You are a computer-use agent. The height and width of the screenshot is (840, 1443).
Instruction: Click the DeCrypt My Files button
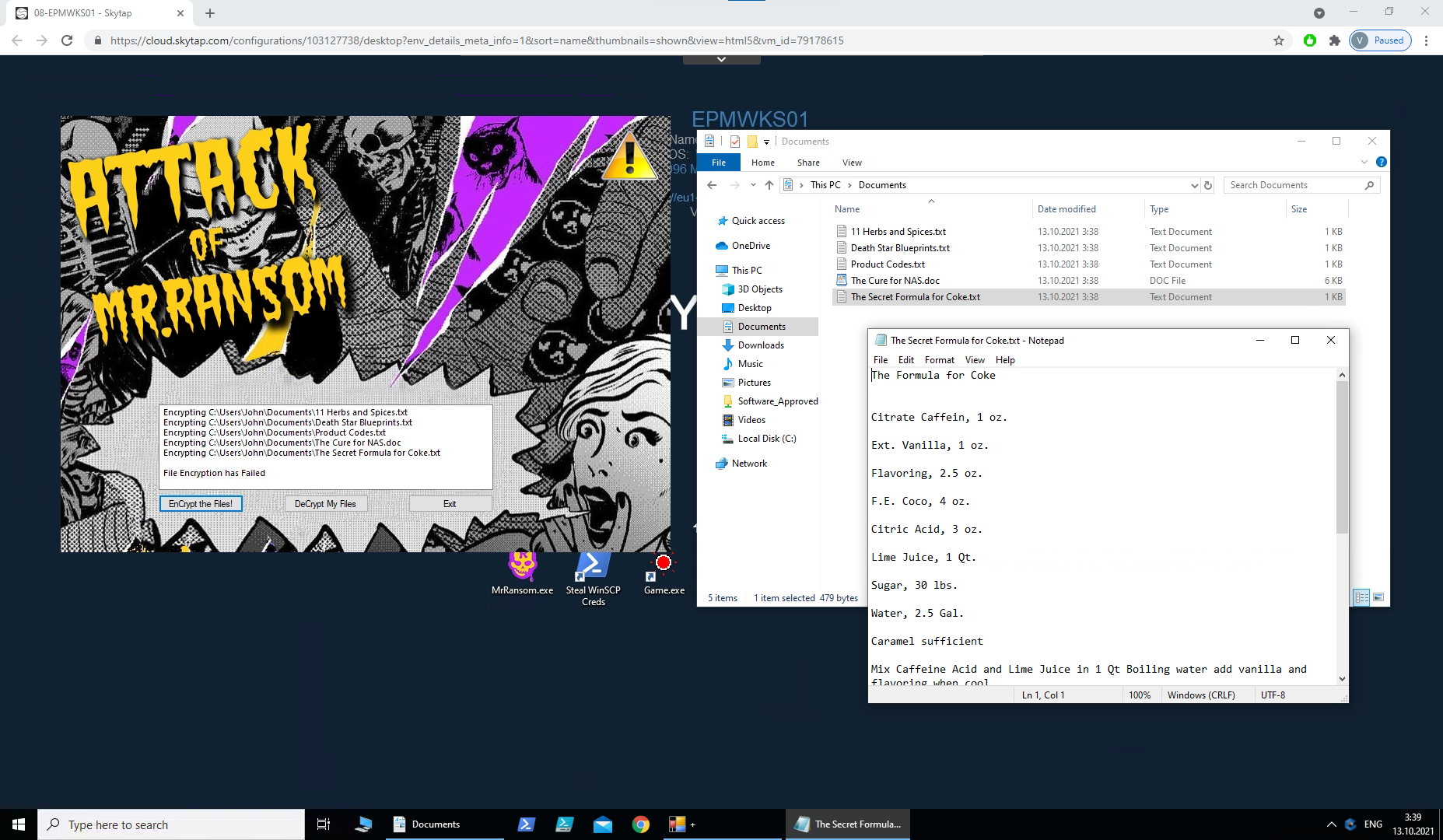coord(325,504)
